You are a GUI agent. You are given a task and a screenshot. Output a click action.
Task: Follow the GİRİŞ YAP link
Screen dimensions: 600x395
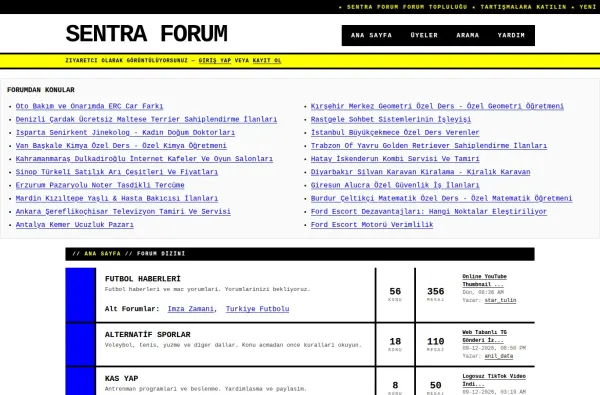click(215, 60)
